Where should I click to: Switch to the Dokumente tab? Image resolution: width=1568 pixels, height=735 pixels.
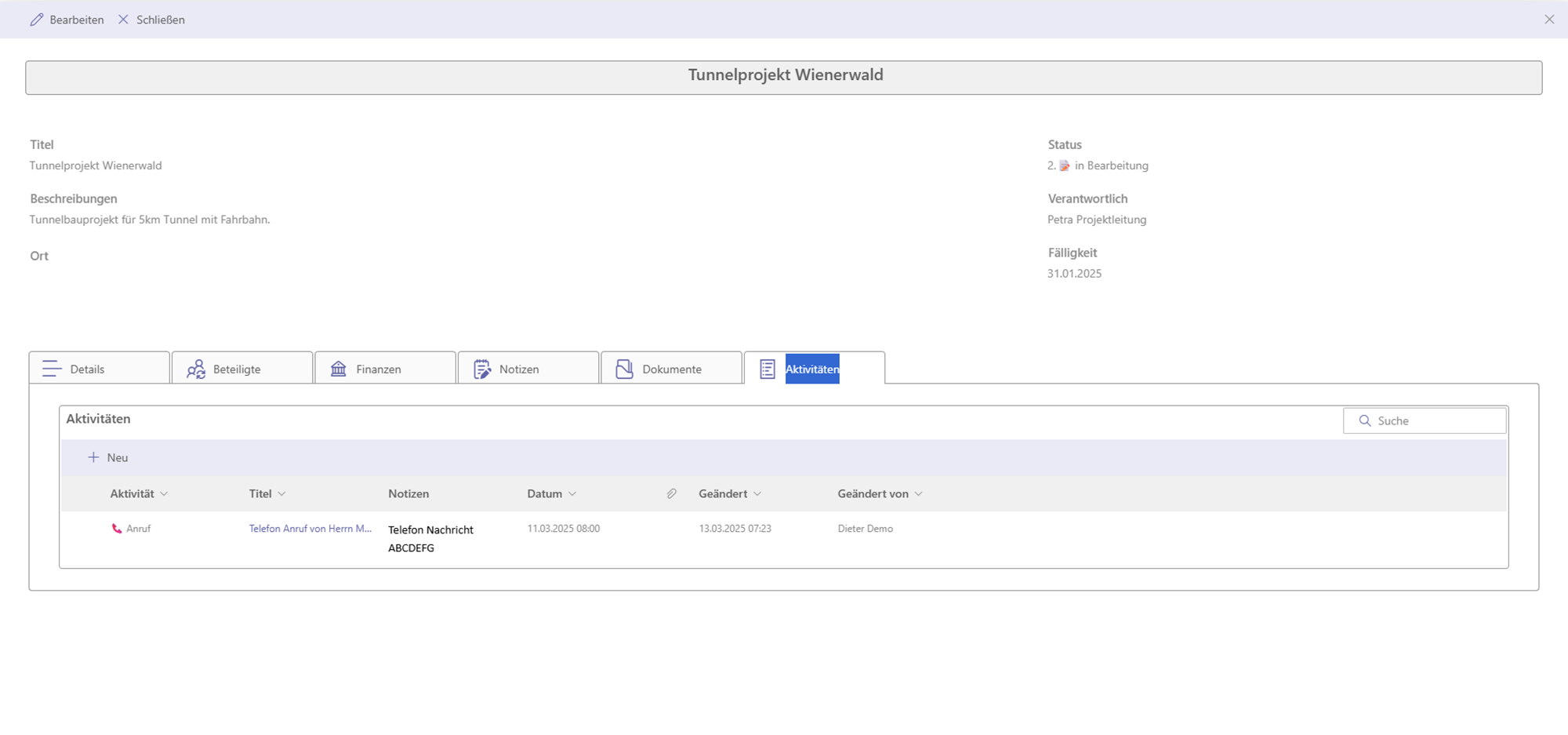(x=672, y=369)
